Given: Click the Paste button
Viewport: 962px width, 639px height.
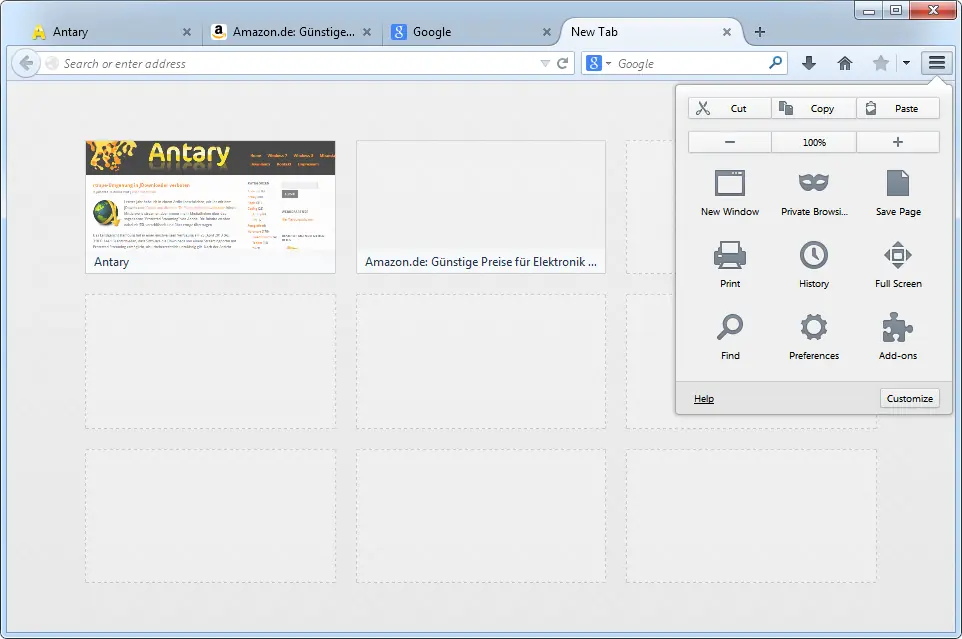Looking at the screenshot, I should click(898, 109).
